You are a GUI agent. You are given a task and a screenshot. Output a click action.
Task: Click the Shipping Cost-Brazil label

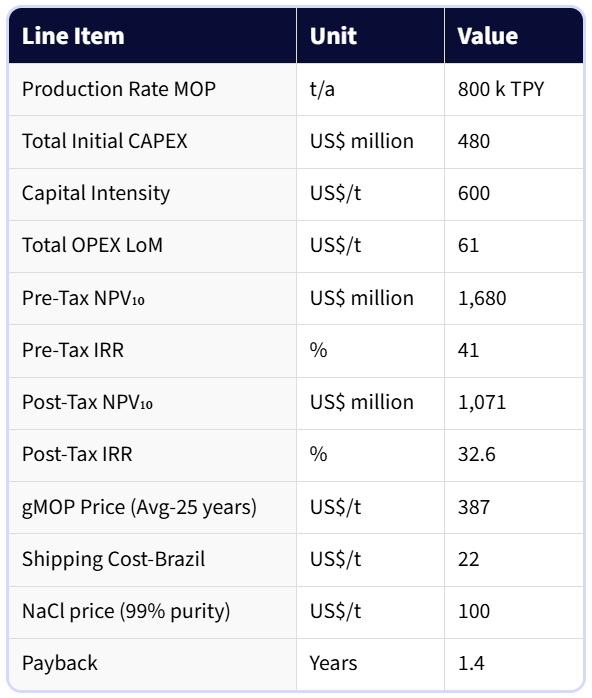(x=114, y=559)
